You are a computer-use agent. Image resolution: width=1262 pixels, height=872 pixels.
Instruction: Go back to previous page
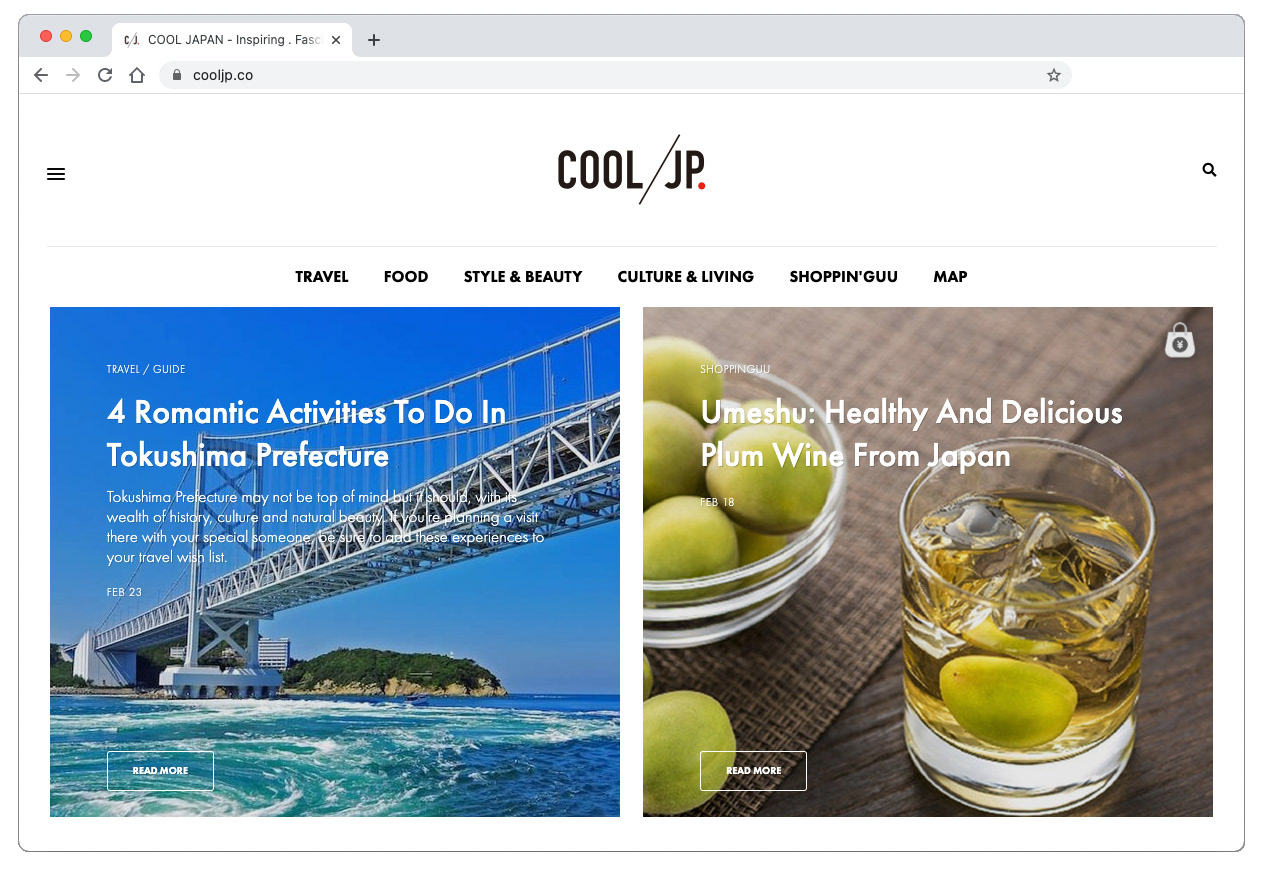41,75
